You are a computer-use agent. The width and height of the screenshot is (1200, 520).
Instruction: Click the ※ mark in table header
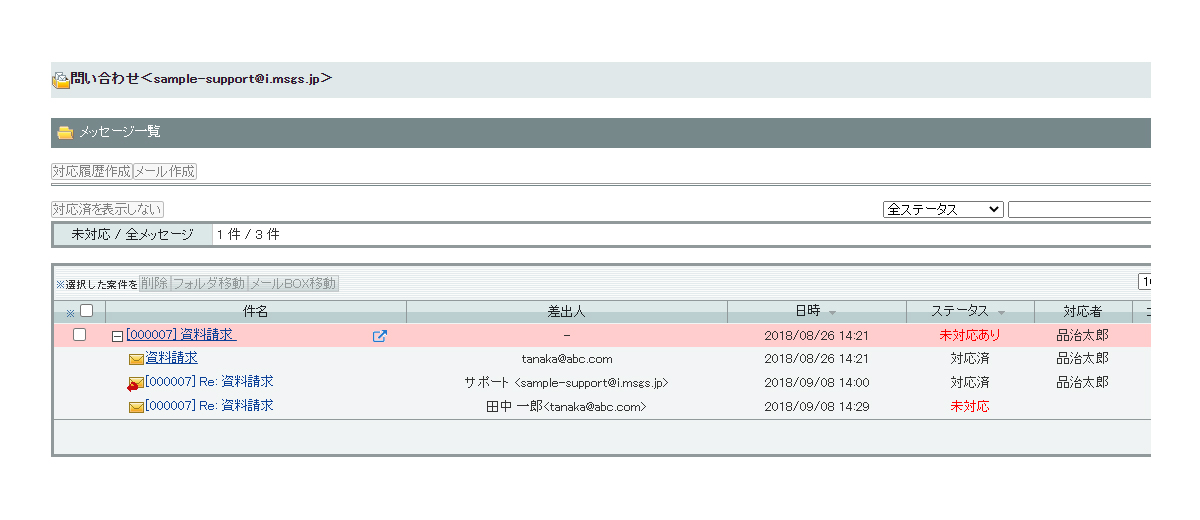(70, 312)
